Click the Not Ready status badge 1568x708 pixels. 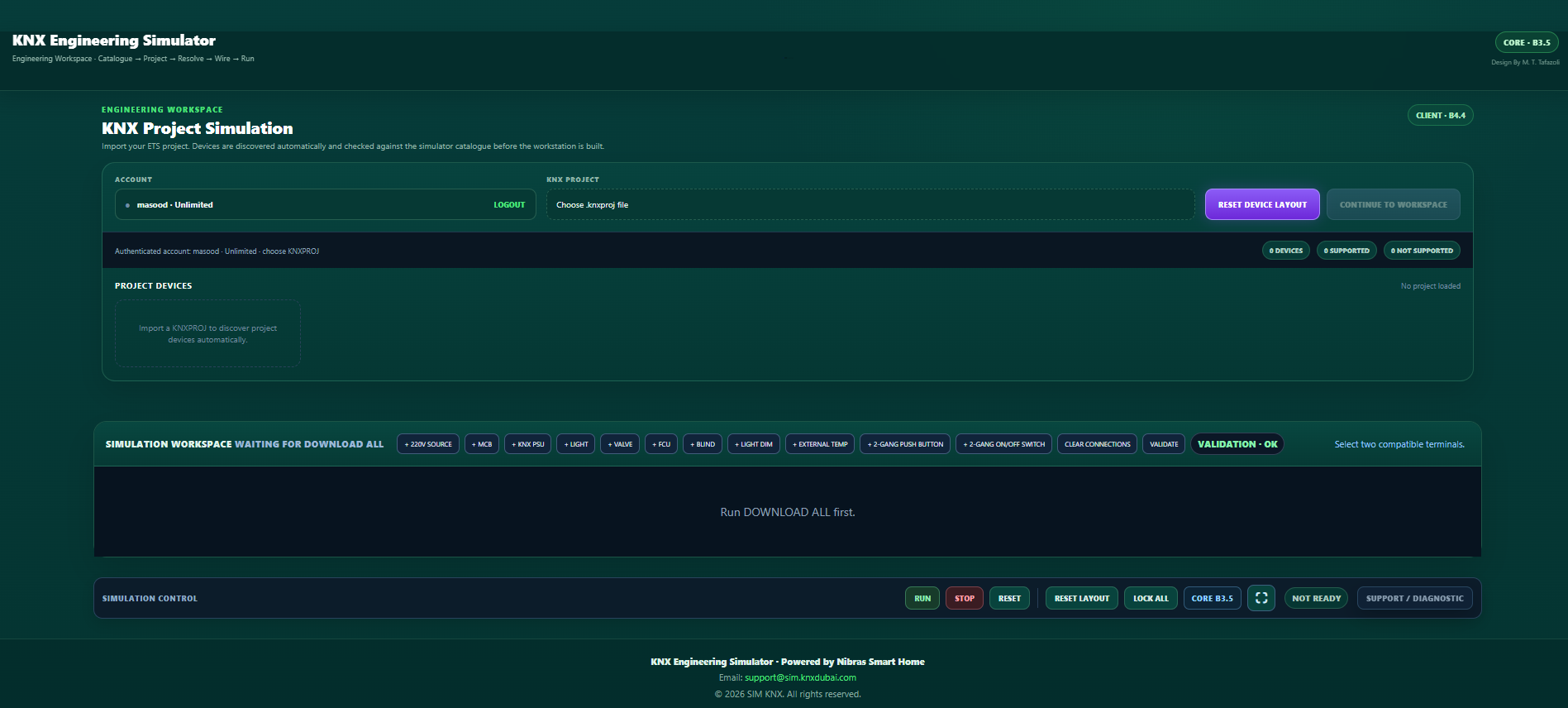(1316, 598)
